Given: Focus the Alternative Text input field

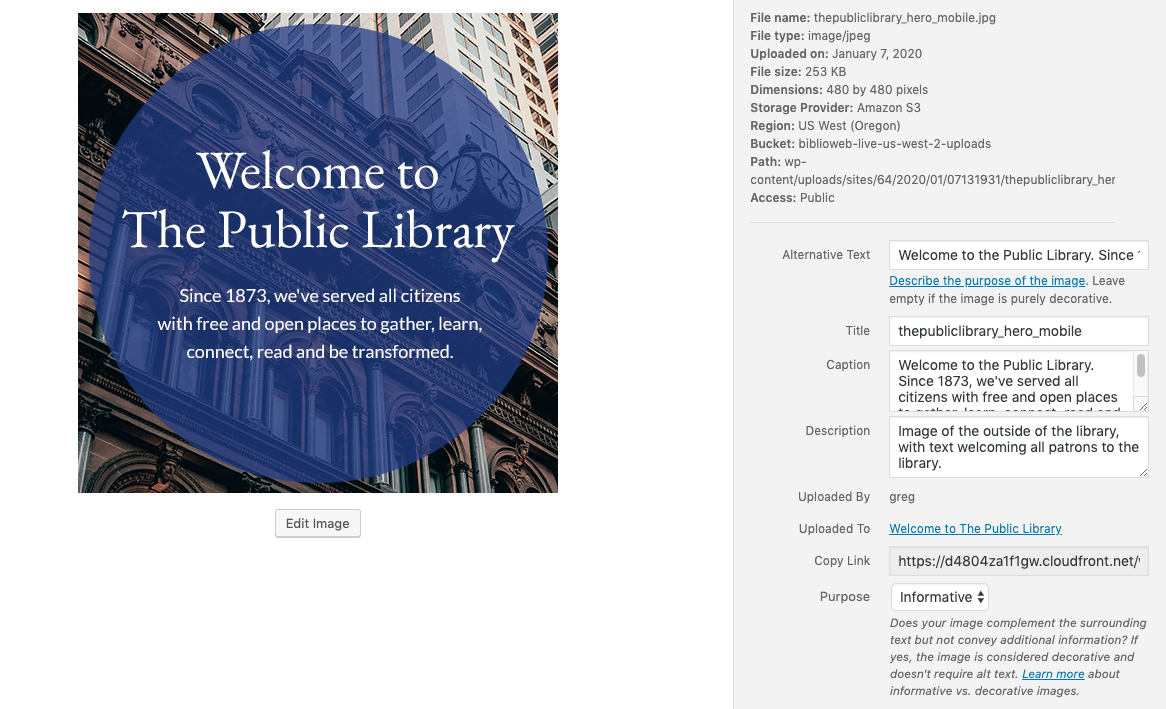Looking at the screenshot, I should 1018,255.
